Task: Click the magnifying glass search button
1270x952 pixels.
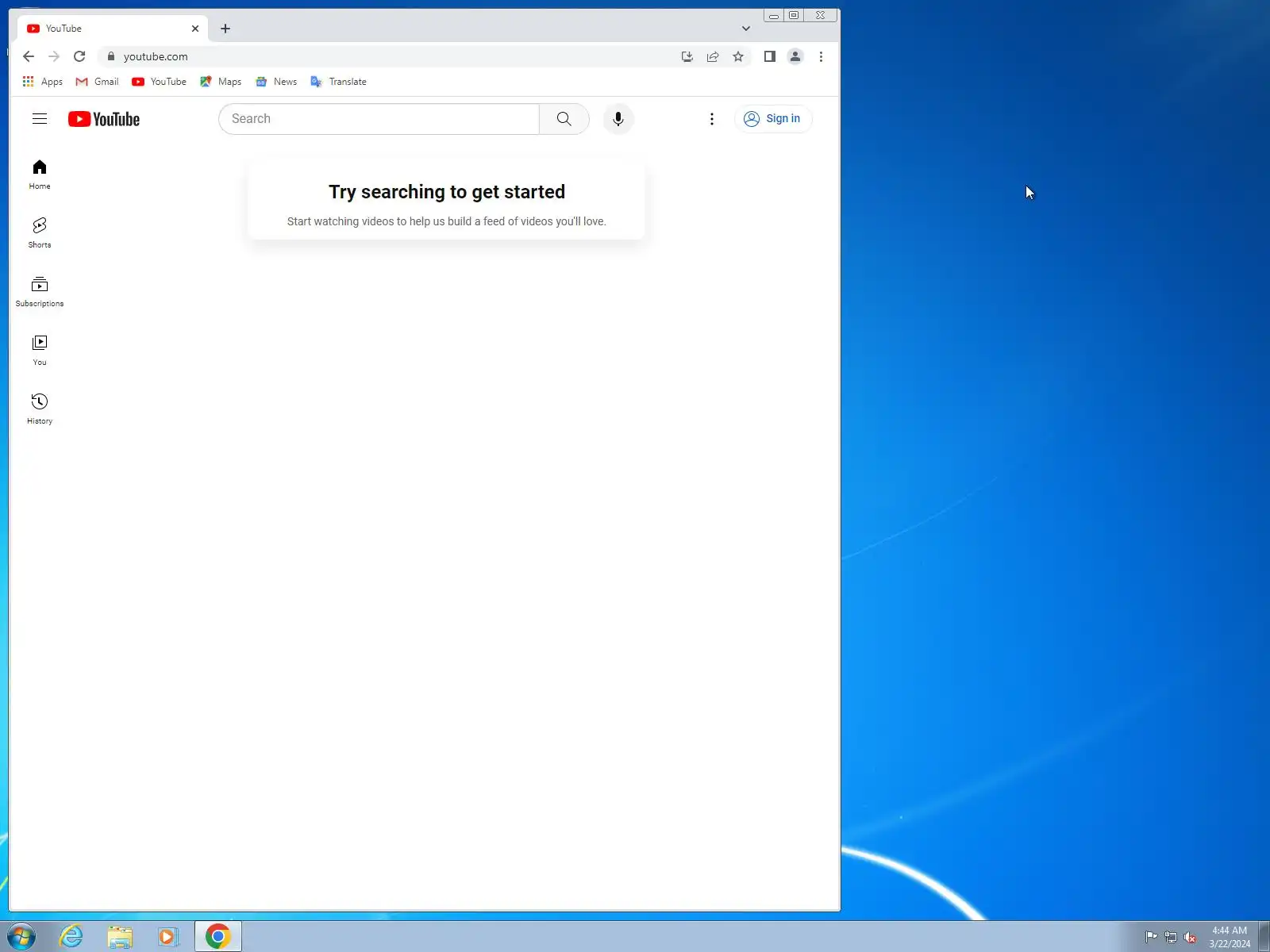Action: [x=564, y=119]
